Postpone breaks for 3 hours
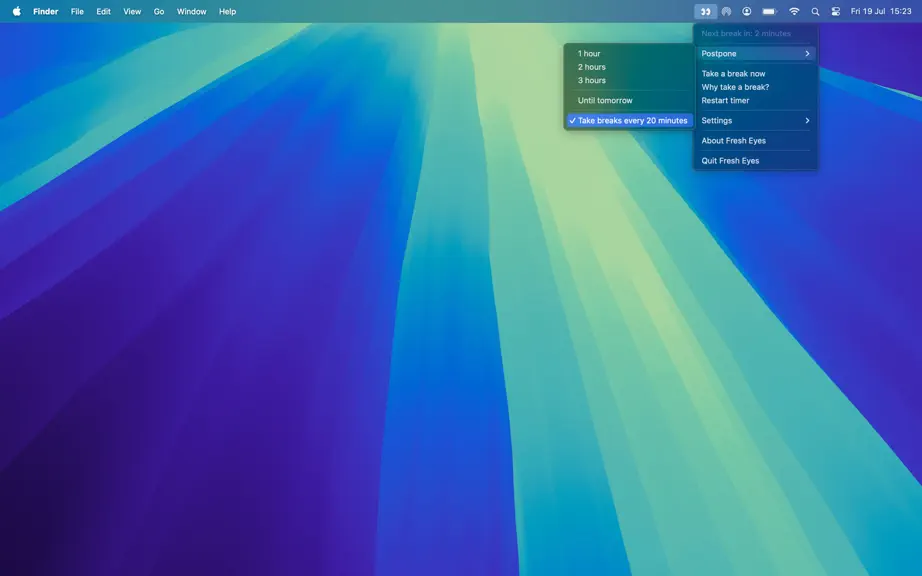This screenshot has height=576, width=922. click(x=629, y=81)
